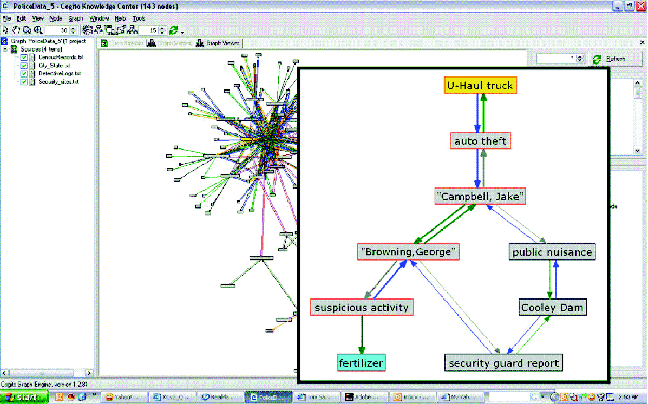Toggle the Security source file checkbox

click(x=25, y=83)
